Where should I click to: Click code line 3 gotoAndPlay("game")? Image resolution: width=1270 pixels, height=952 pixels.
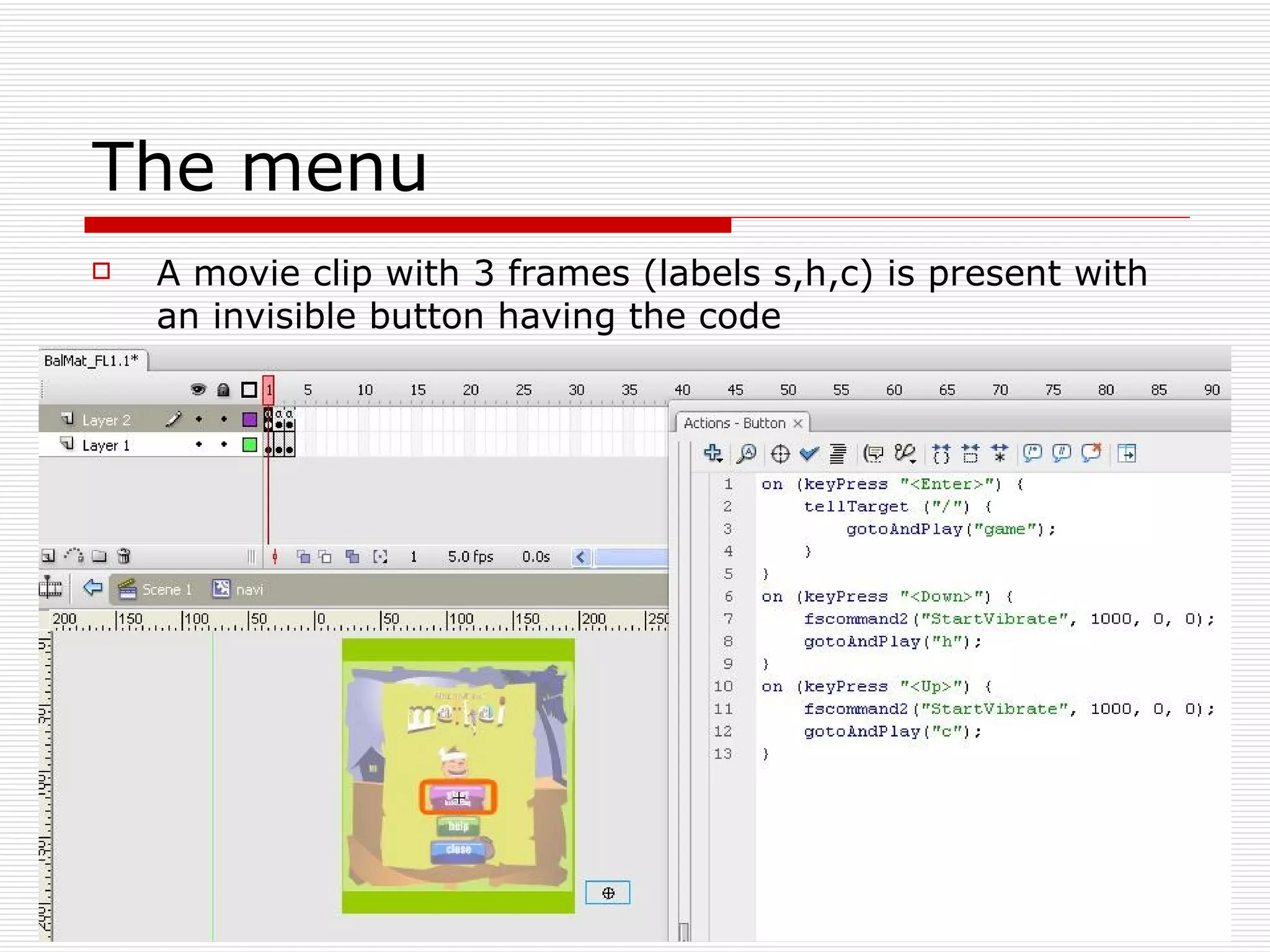coord(951,529)
